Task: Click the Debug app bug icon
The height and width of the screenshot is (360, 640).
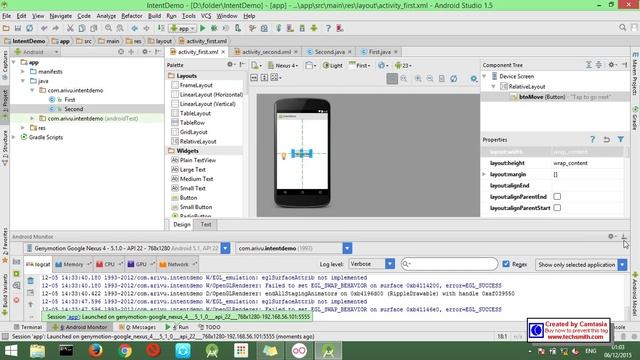Action: [x=214, y=28]
